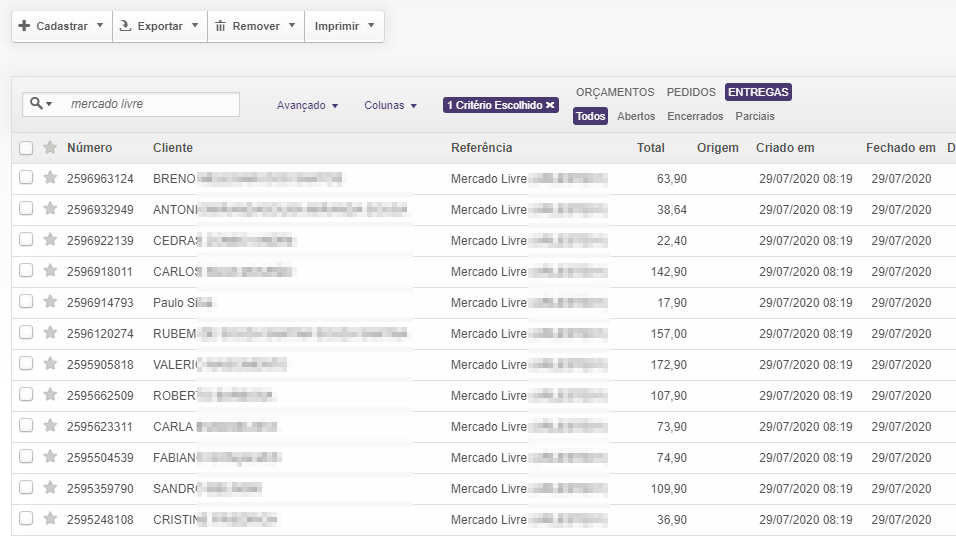Click the mercado livre search field
The width and height of the screenshot is (956, 555).
pyautogui.click(x=150, y=104)
